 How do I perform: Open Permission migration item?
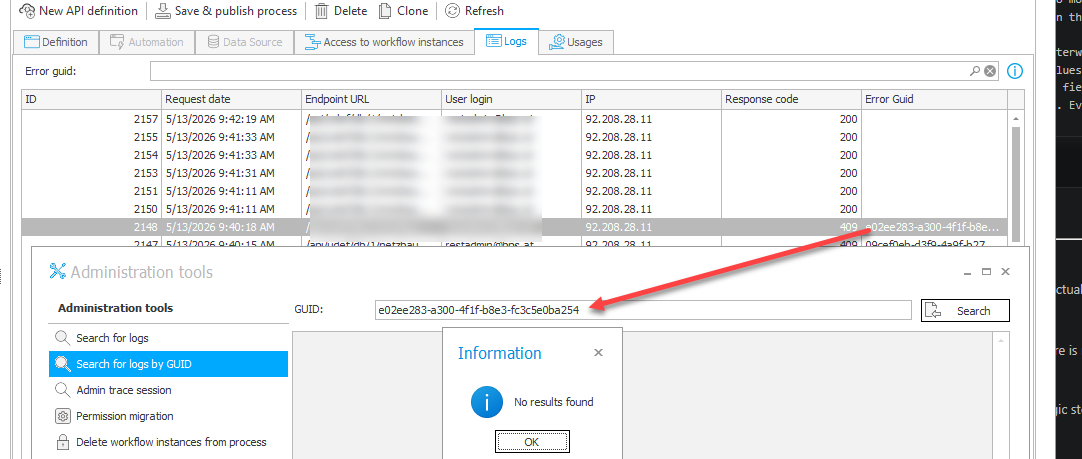168,416
